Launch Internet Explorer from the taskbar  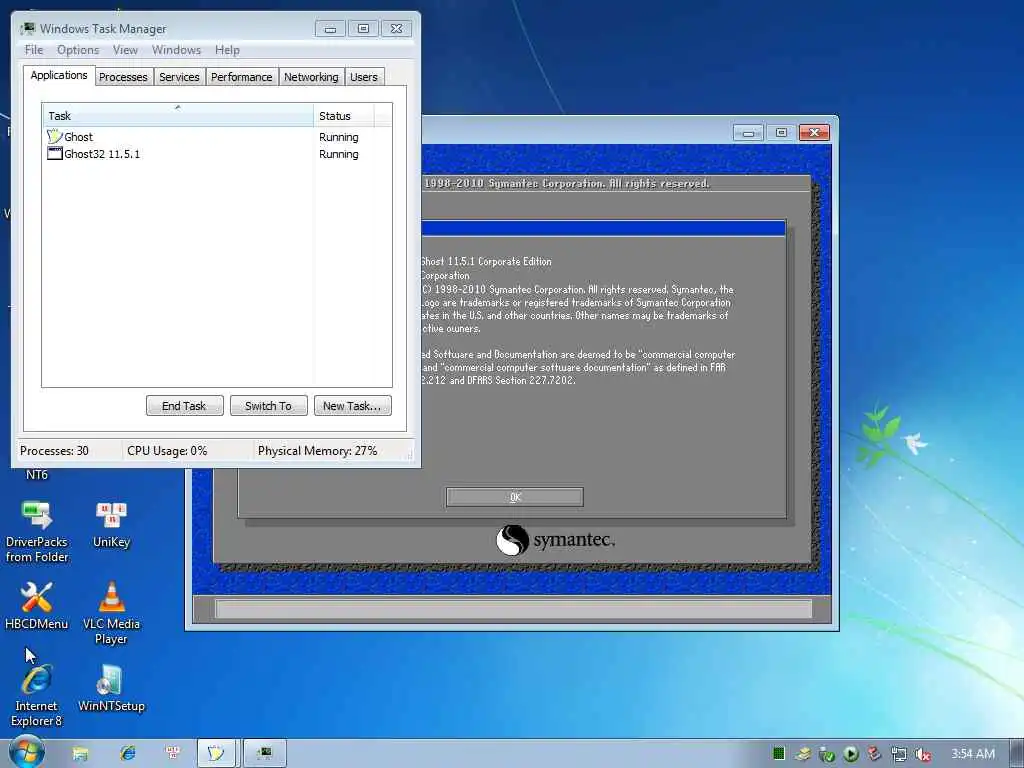(127, 754)
